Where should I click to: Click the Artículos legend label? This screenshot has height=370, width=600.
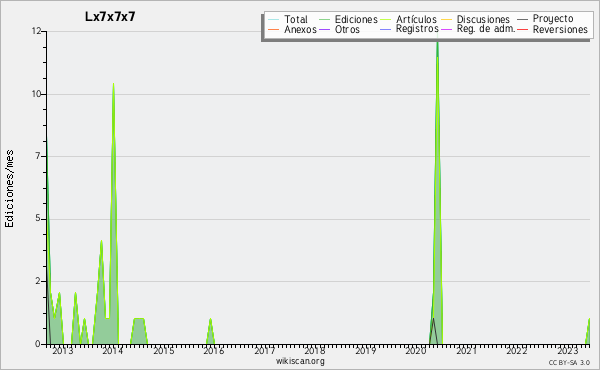[x=416, y=19]
